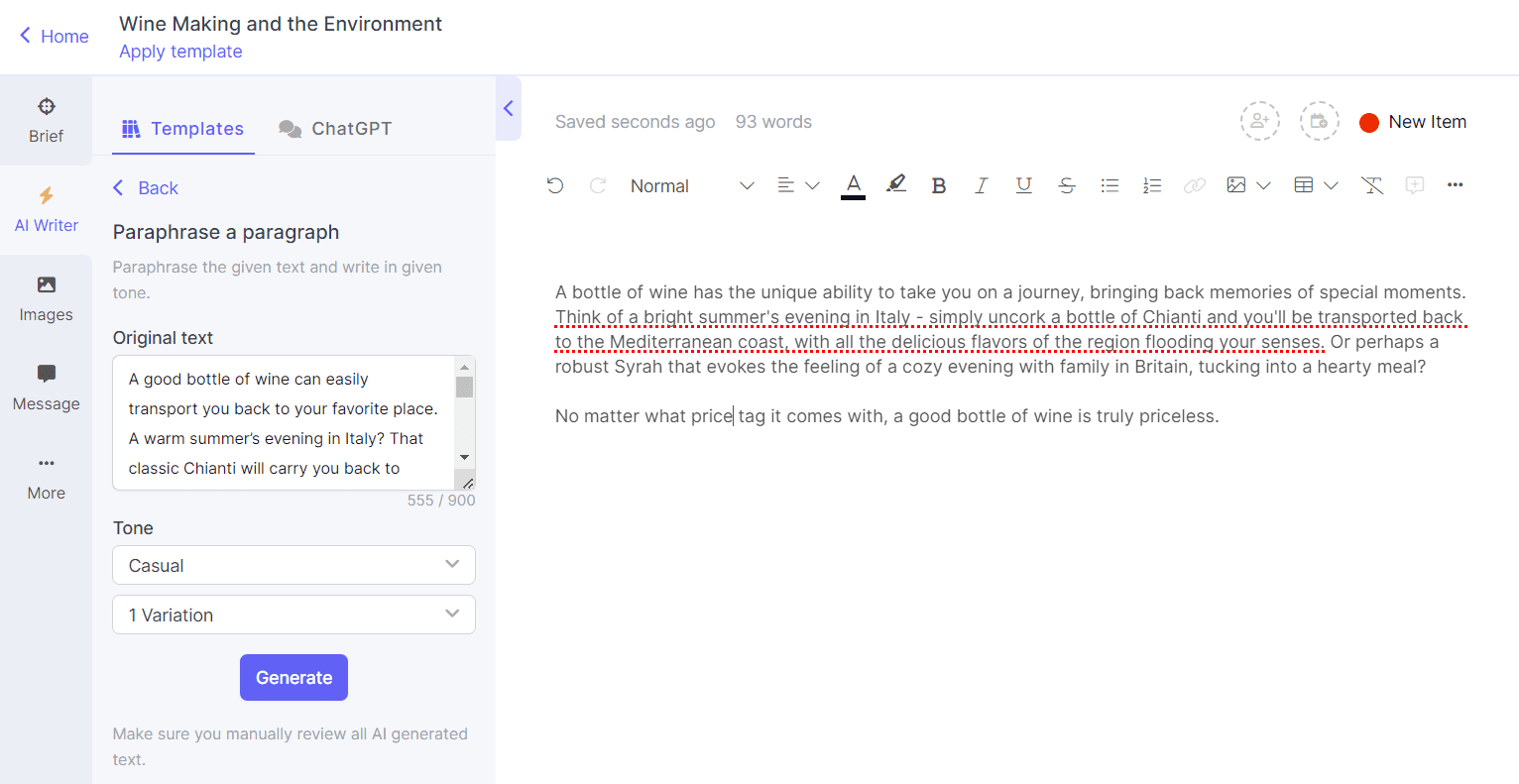Expand the 1 Variation dropdown
Viewport: 1519px width, 784px height.
point(293,615)
